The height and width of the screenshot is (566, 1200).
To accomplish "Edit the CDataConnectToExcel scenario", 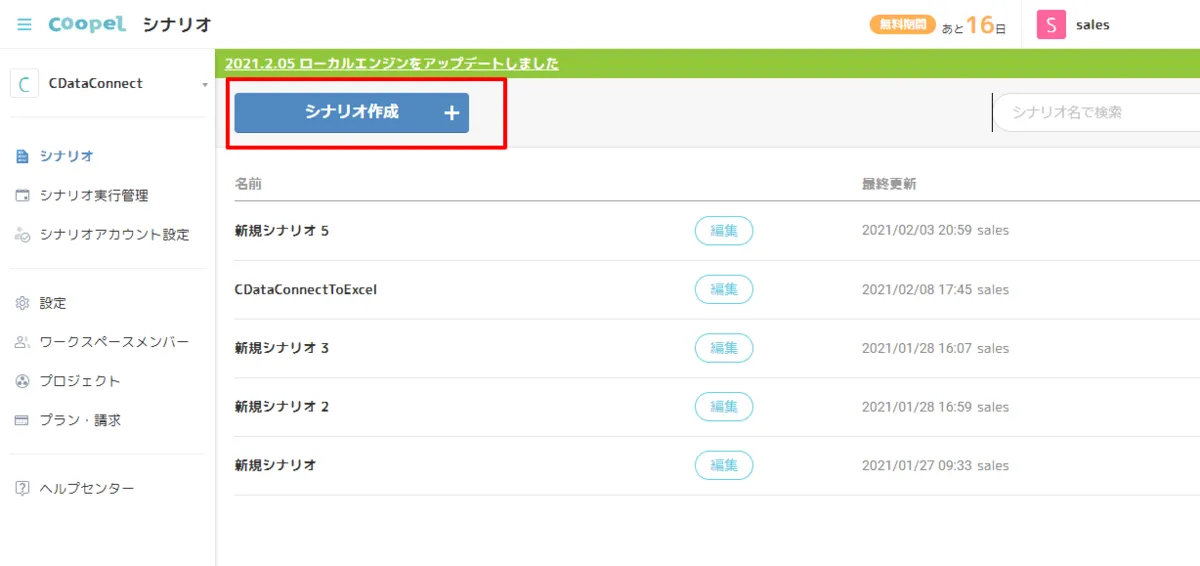I will [x=724, y=290].
